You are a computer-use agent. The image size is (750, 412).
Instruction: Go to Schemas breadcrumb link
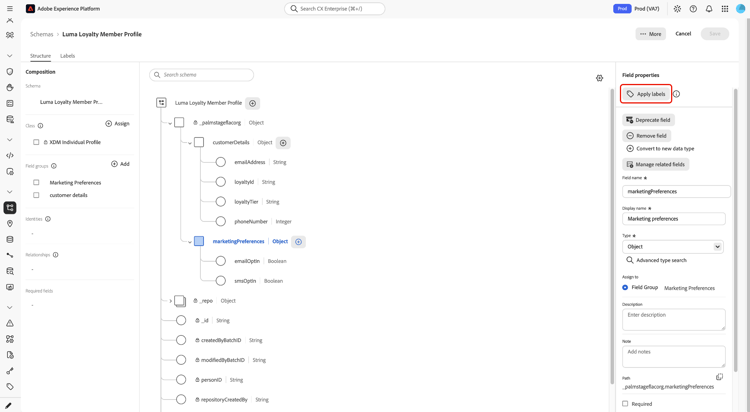[x=42, y=34]
